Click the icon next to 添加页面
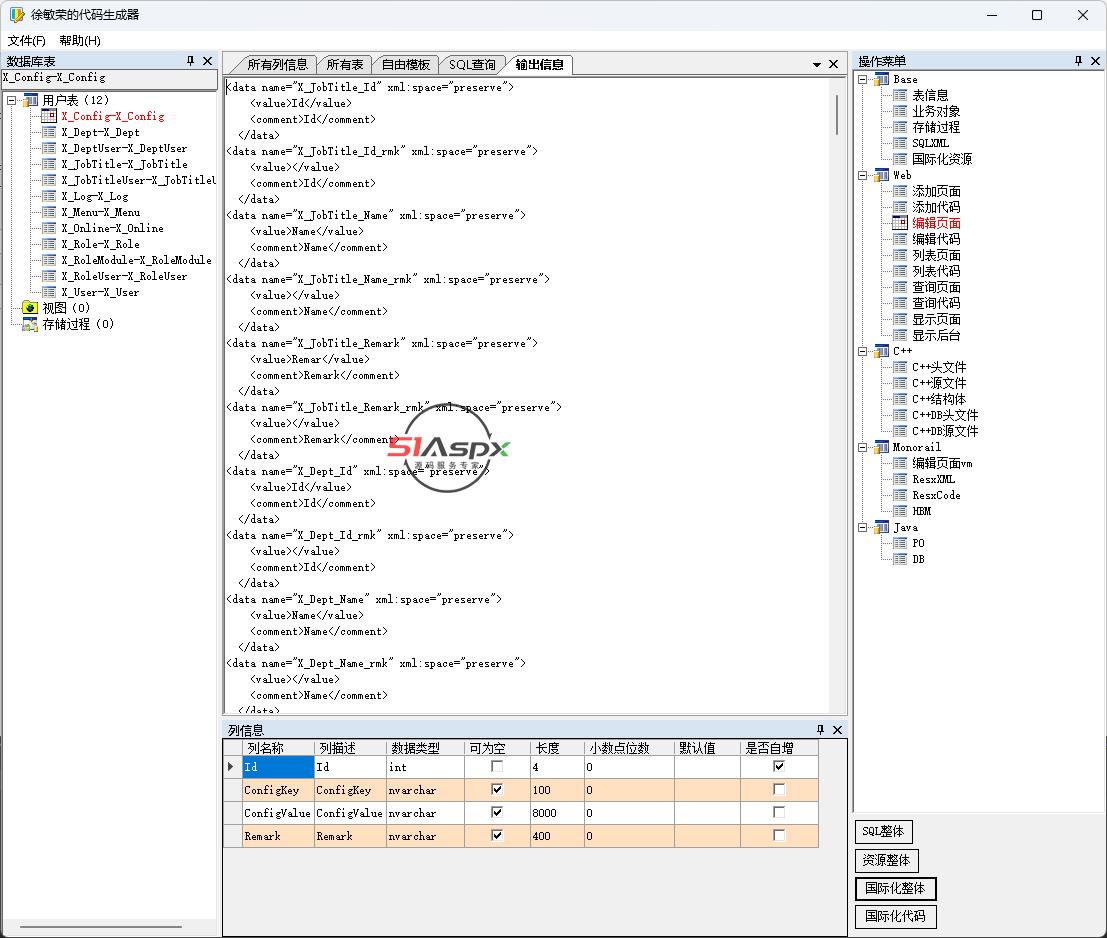The image size is (1107, 938). [900, 191]
